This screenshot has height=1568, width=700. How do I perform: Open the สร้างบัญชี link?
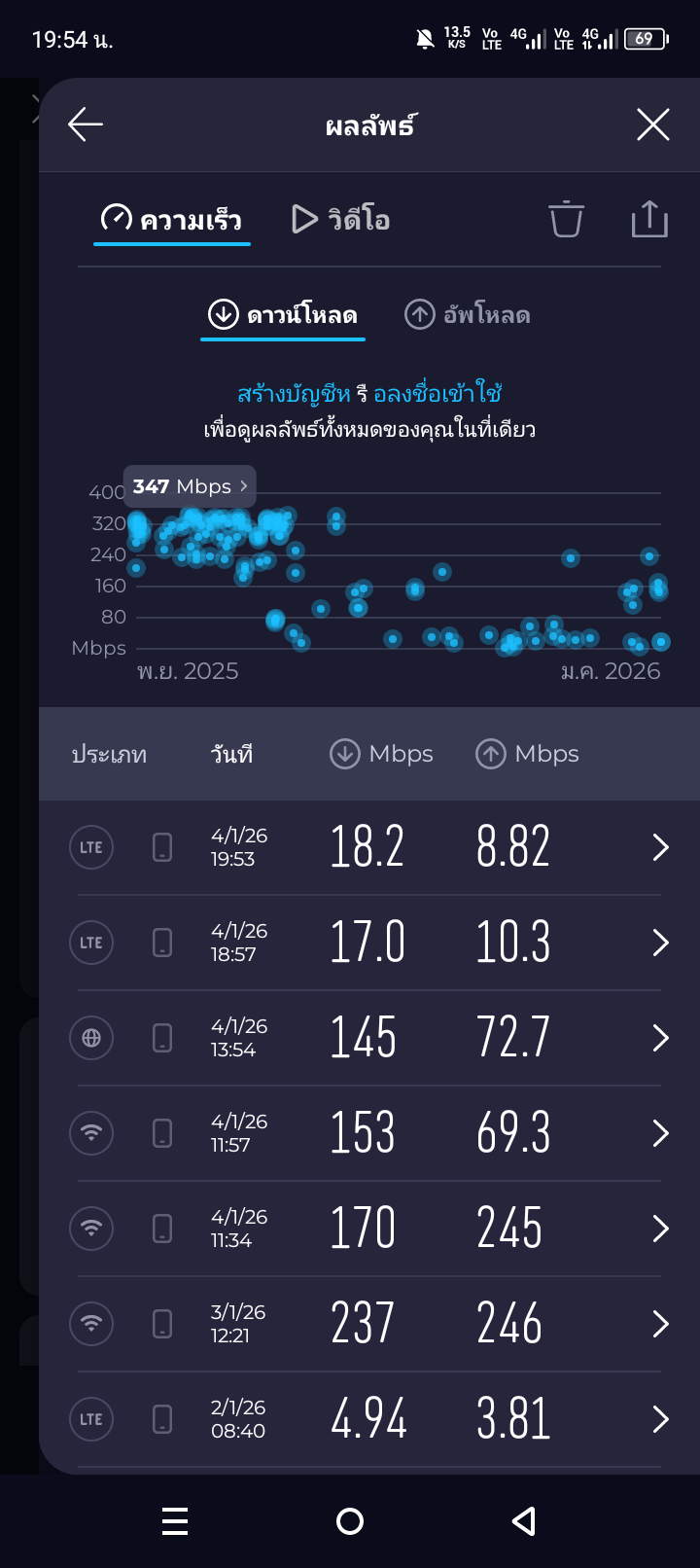point(294,394)
